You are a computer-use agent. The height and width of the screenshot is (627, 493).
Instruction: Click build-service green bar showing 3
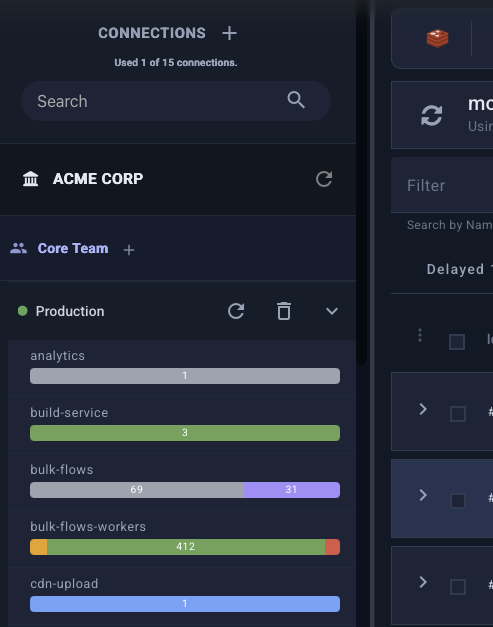(x=185, y=433)
